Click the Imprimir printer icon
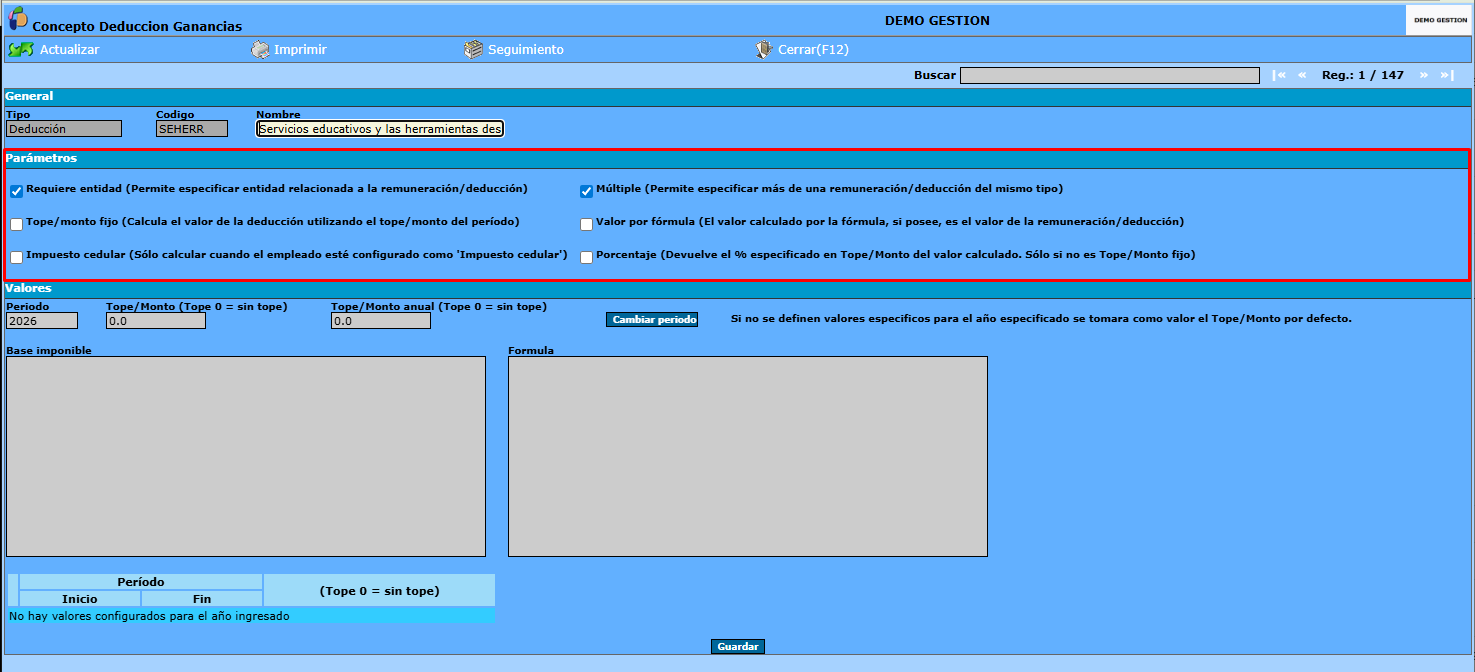1475x672 pixels. 260,49
